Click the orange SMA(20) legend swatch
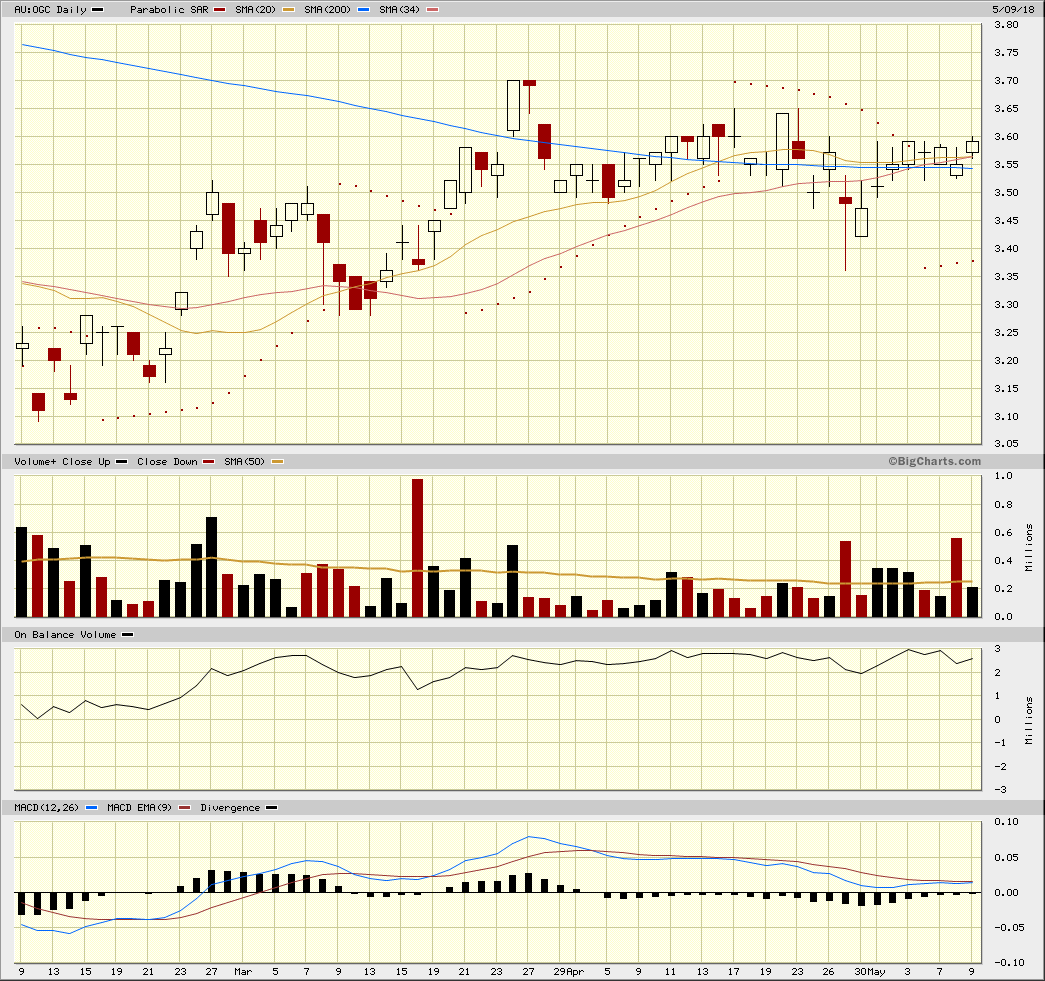 coord(289,10)
